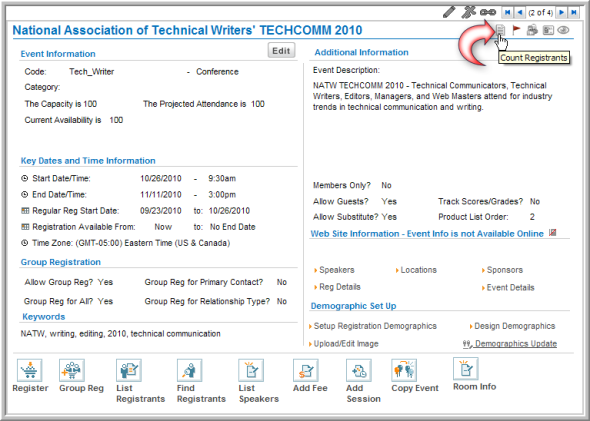Click the Find Registrants icon

(189, 370)
